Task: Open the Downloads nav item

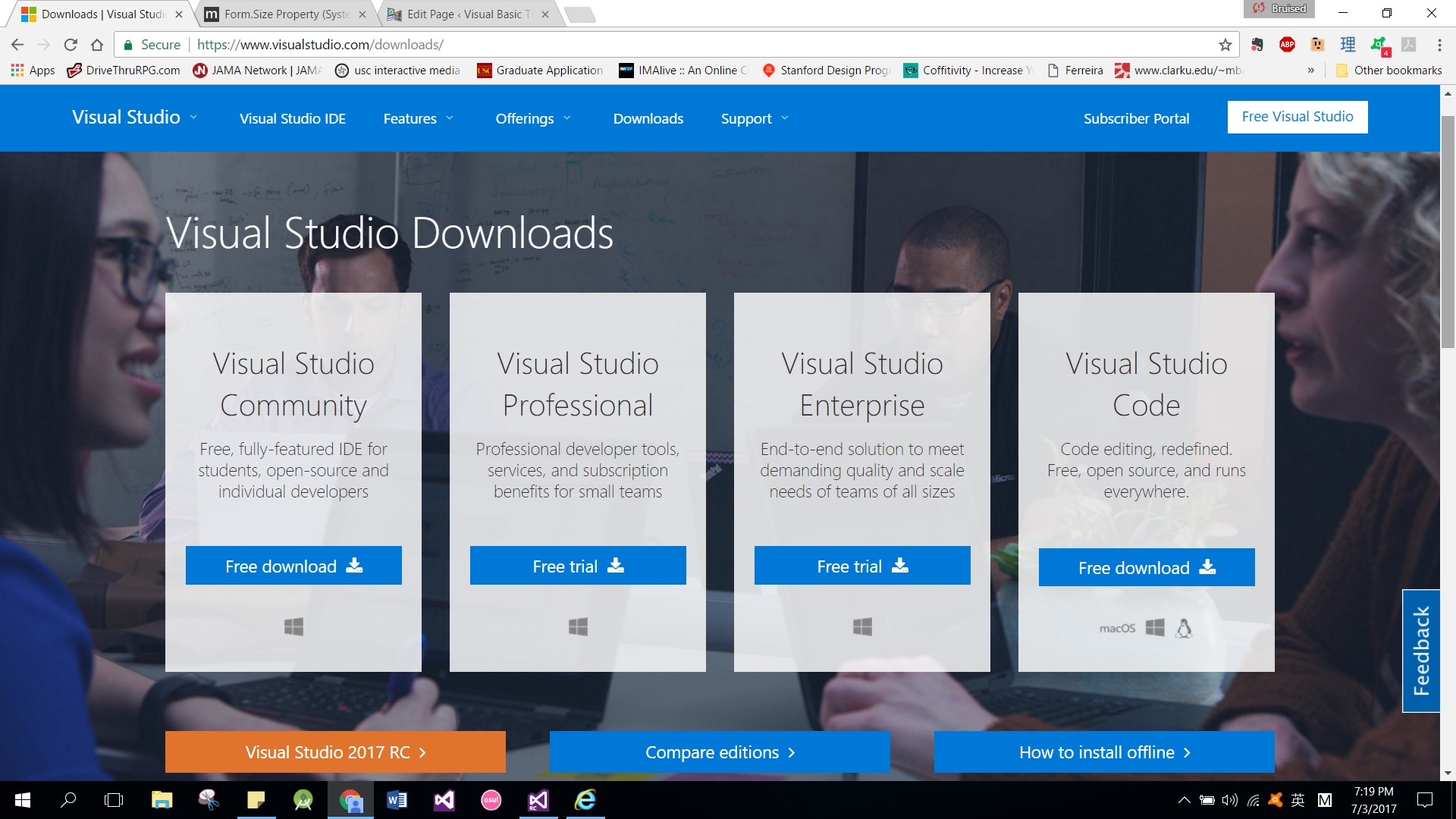Action: point(648,118)
